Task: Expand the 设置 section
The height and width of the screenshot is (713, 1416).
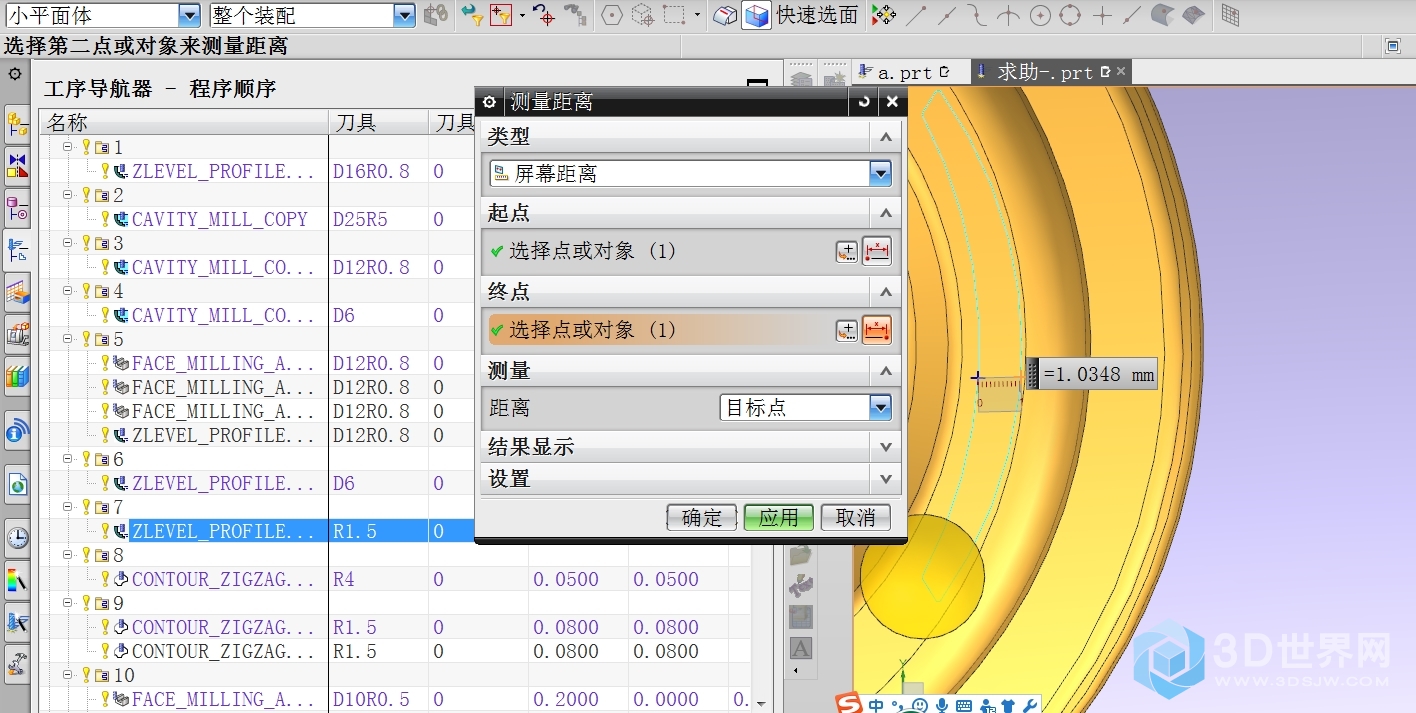Action: coord(885,479)
